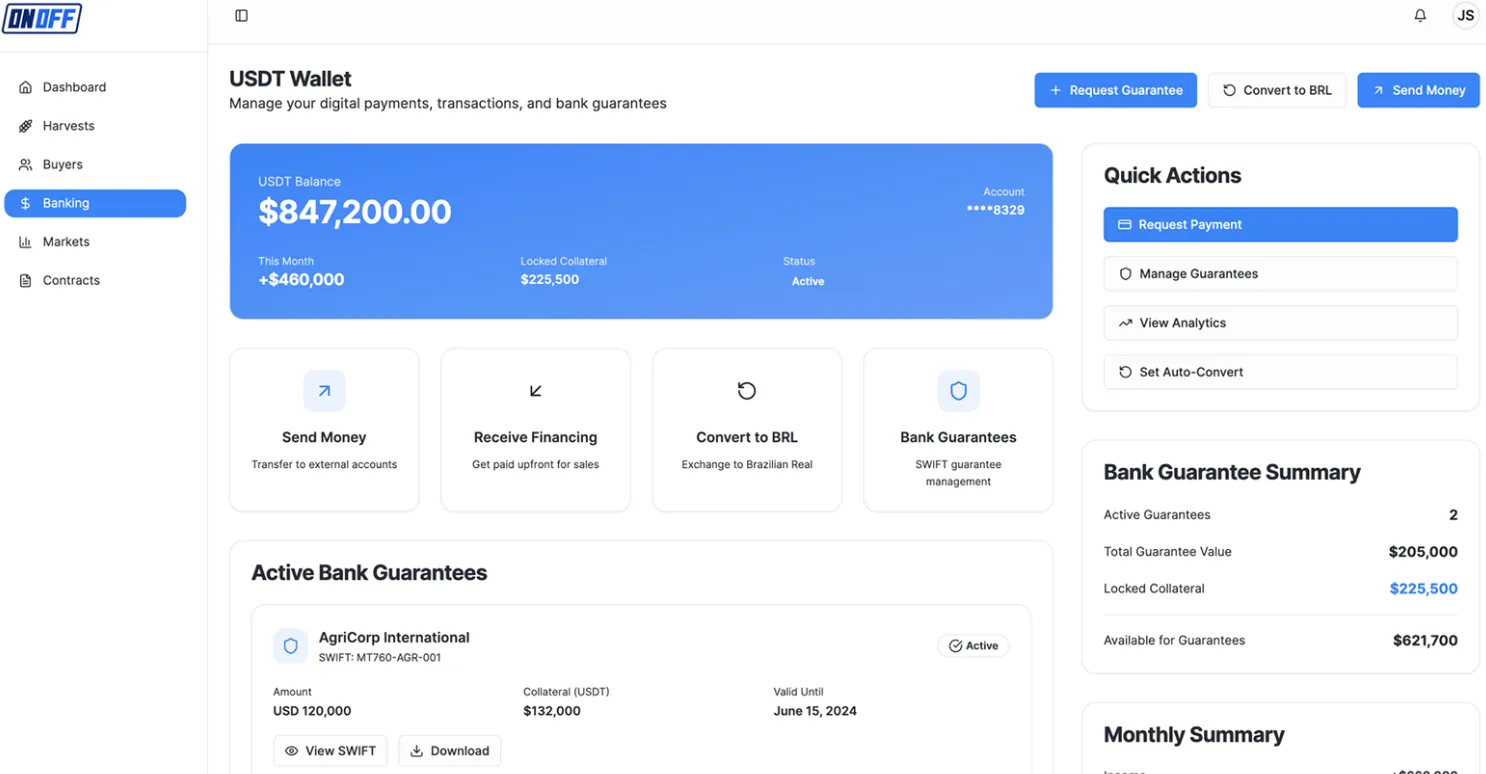
Task: Click the AgriCorp International shield icon
Action: tap(291, 646)
